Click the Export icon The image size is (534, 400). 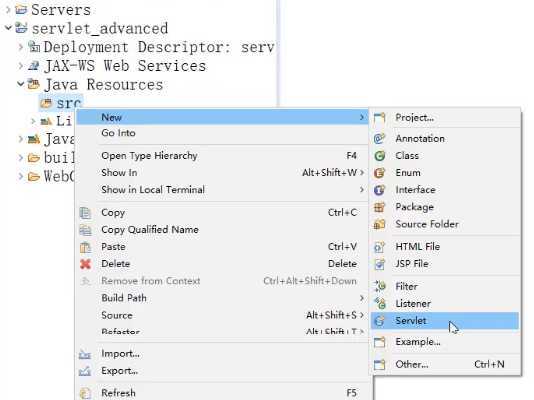click(x=85, y=371)
